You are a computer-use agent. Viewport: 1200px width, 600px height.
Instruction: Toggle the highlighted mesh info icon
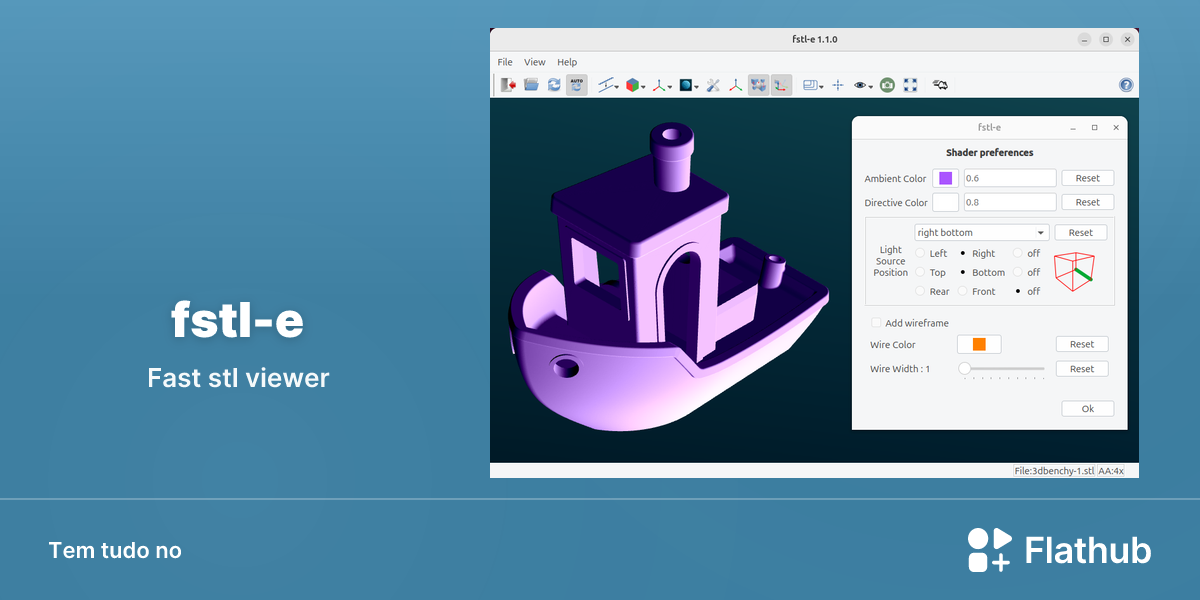pyautogui.click(x=759, y=85)
